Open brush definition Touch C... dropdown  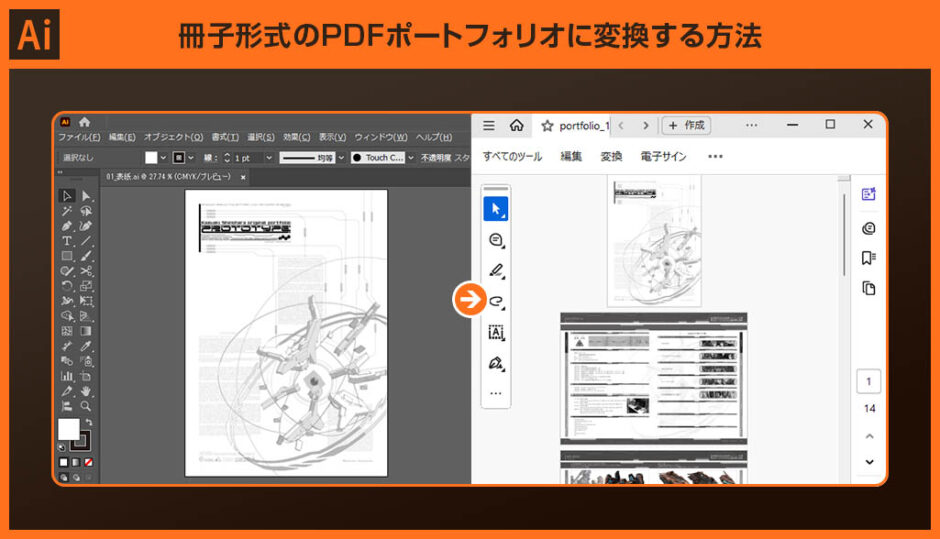[411, 158]
